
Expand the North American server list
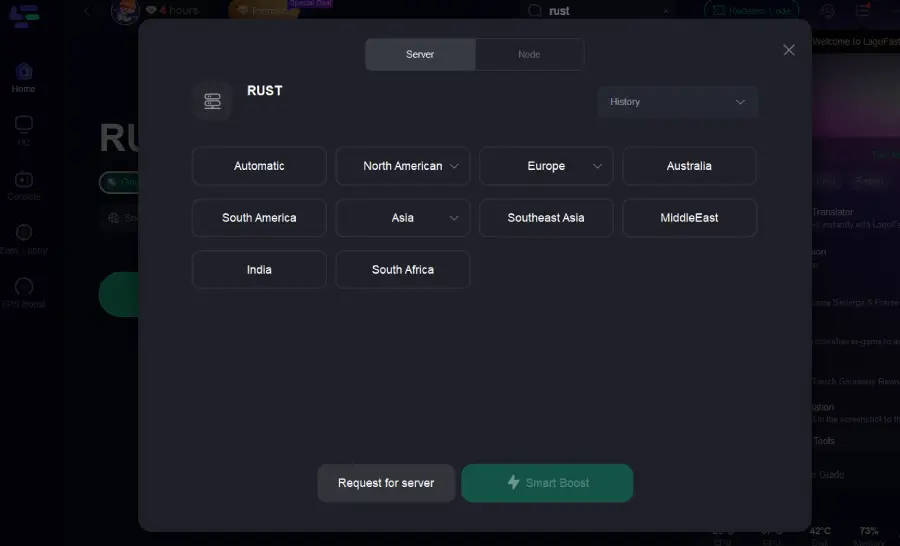454,166
